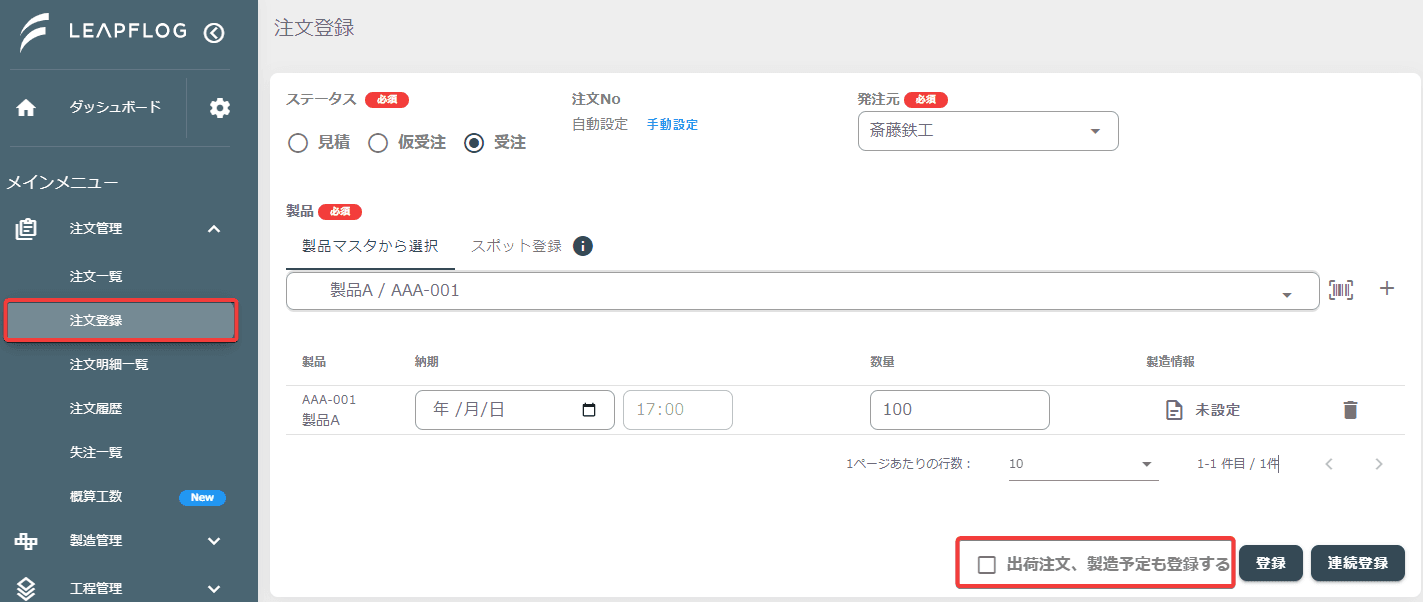Screen dimensions: 1423x602
Task: Open 注文登録 in the sidebar
Action: pyautogui.click(x=121, y=321)
